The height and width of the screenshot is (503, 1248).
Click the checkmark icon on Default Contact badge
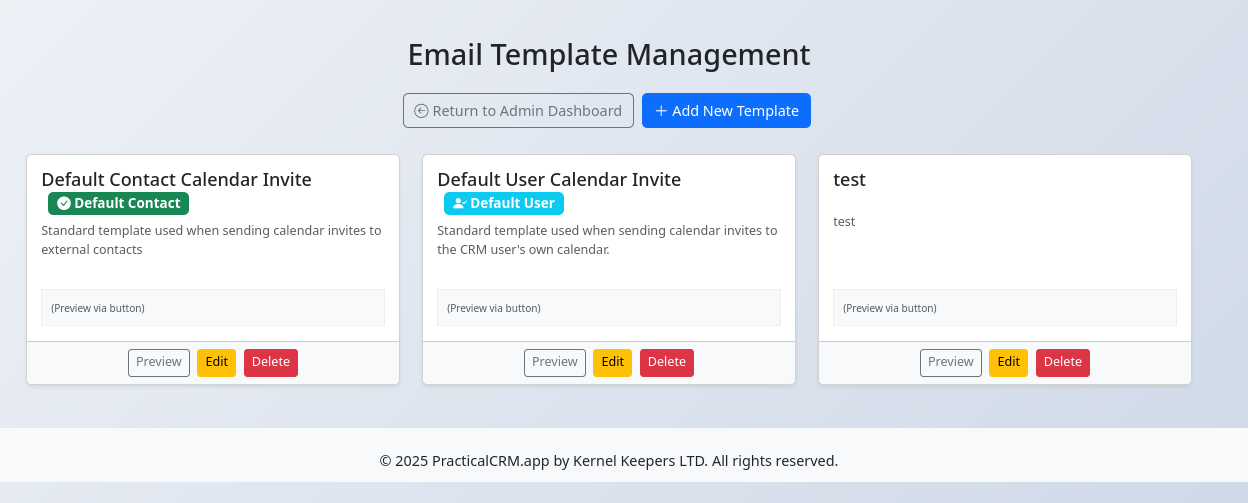pyautogui.click(x=64, y=203)
